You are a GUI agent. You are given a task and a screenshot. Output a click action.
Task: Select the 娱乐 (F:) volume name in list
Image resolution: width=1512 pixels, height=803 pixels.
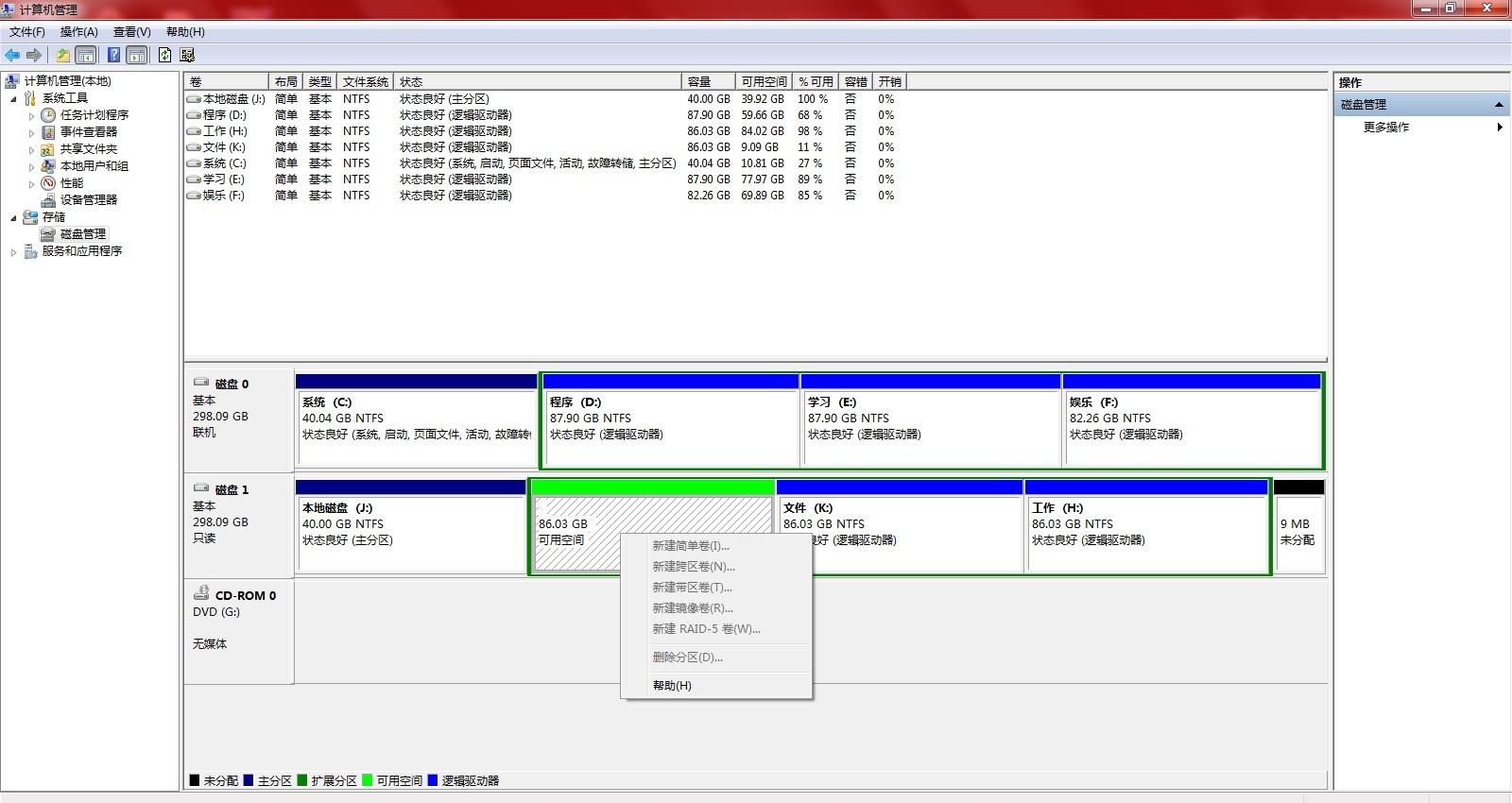pos(224,196)
